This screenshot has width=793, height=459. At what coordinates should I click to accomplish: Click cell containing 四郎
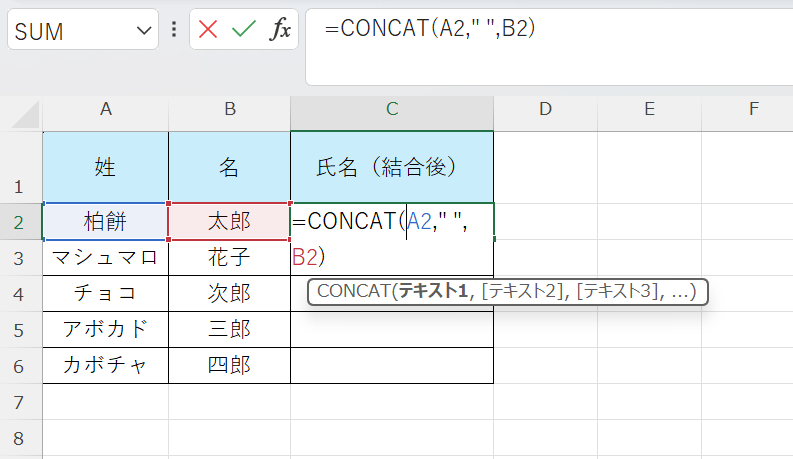pos(229,365)
